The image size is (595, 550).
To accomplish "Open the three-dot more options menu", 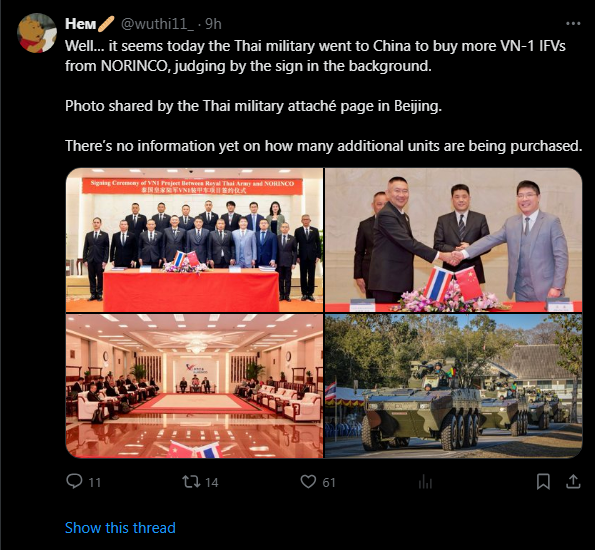I will pyautogui.click(x=573, y=24).
